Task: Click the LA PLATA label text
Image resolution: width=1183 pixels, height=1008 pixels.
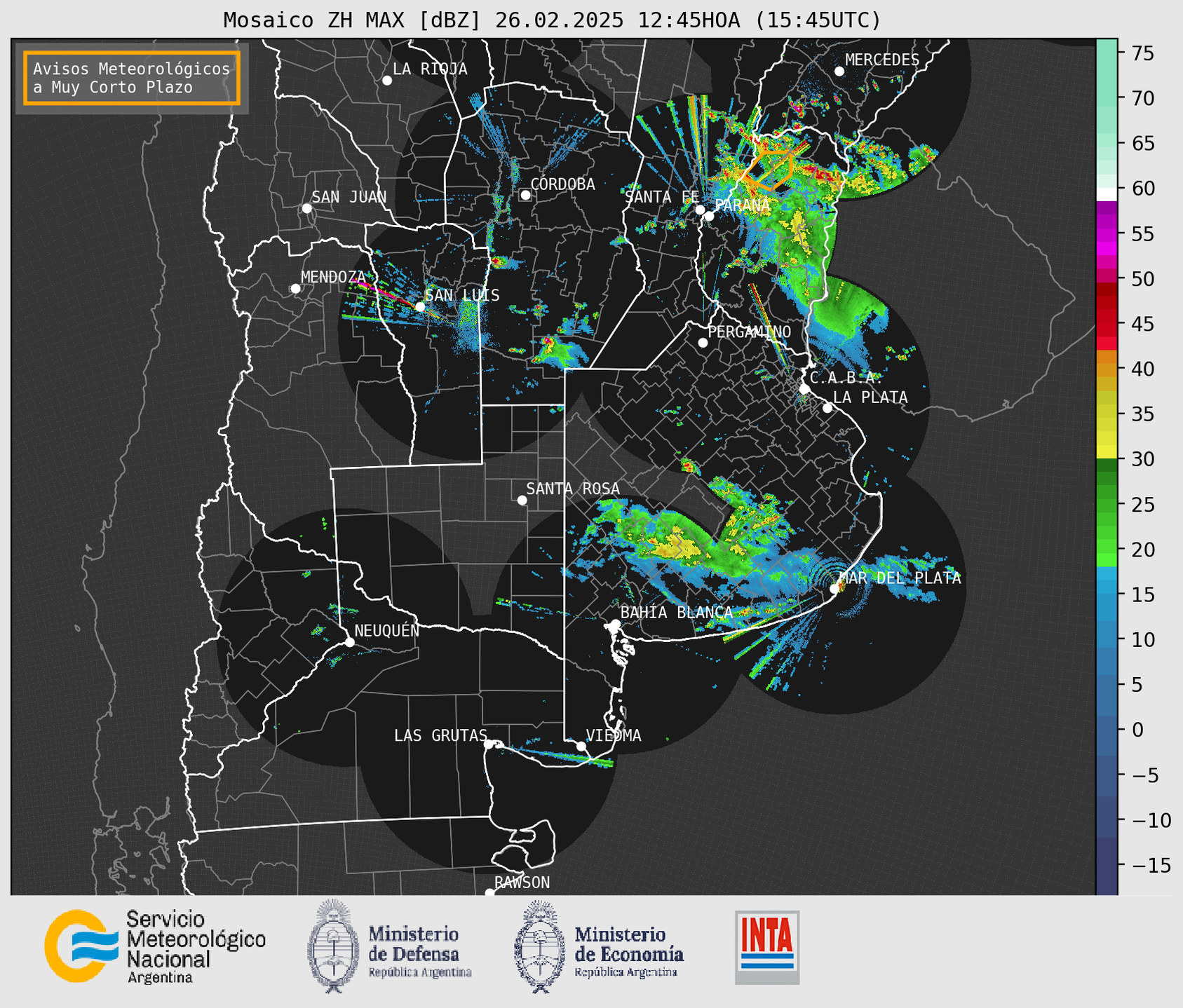Action: pos(870,397)
